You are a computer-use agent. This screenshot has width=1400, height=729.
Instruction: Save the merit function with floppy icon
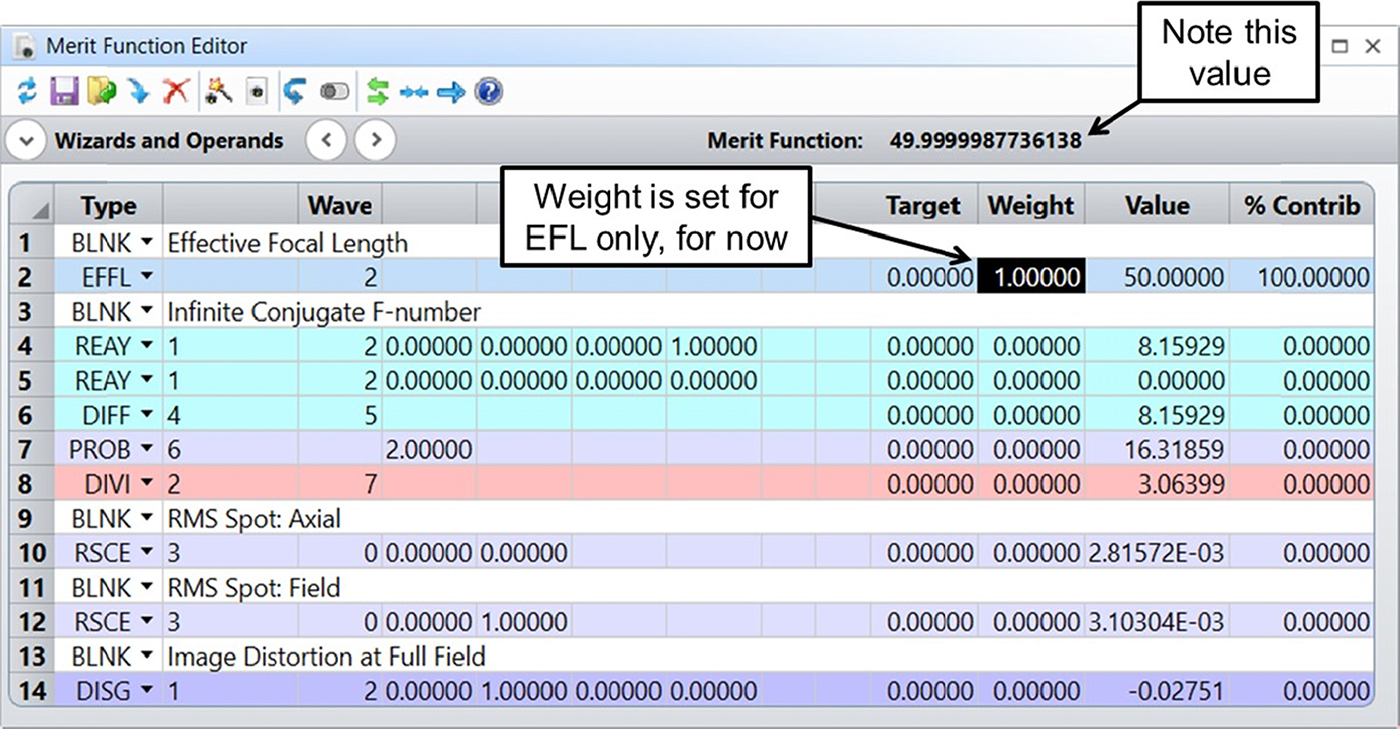point(64,93)
